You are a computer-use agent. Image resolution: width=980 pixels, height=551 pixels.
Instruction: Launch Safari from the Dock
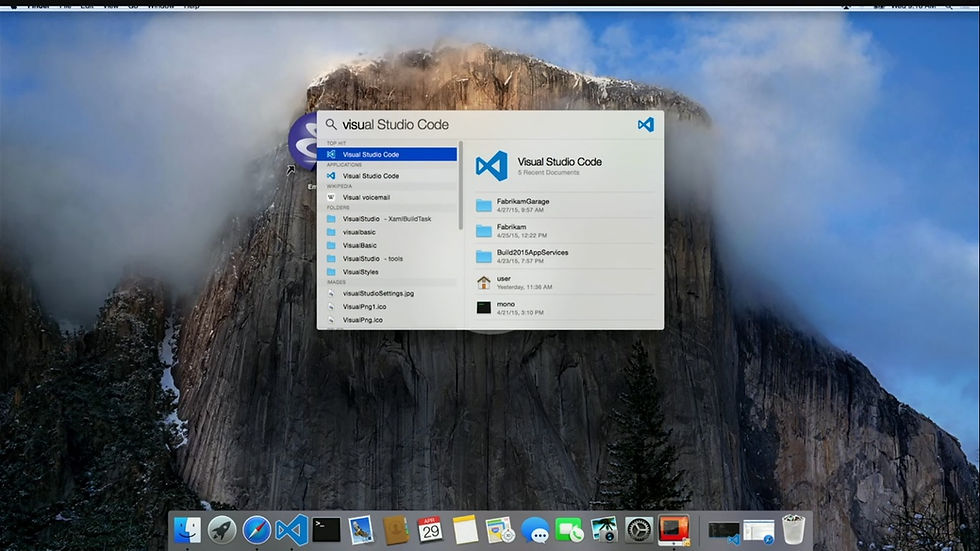coord(257,530)
